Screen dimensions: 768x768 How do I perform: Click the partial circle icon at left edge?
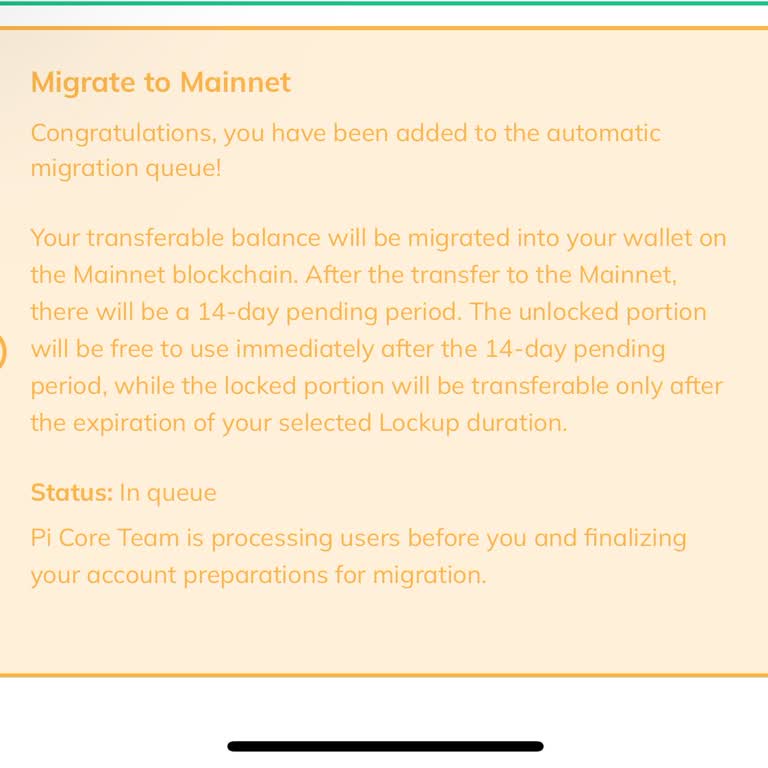pyautogui.click(x=3, y=351)
